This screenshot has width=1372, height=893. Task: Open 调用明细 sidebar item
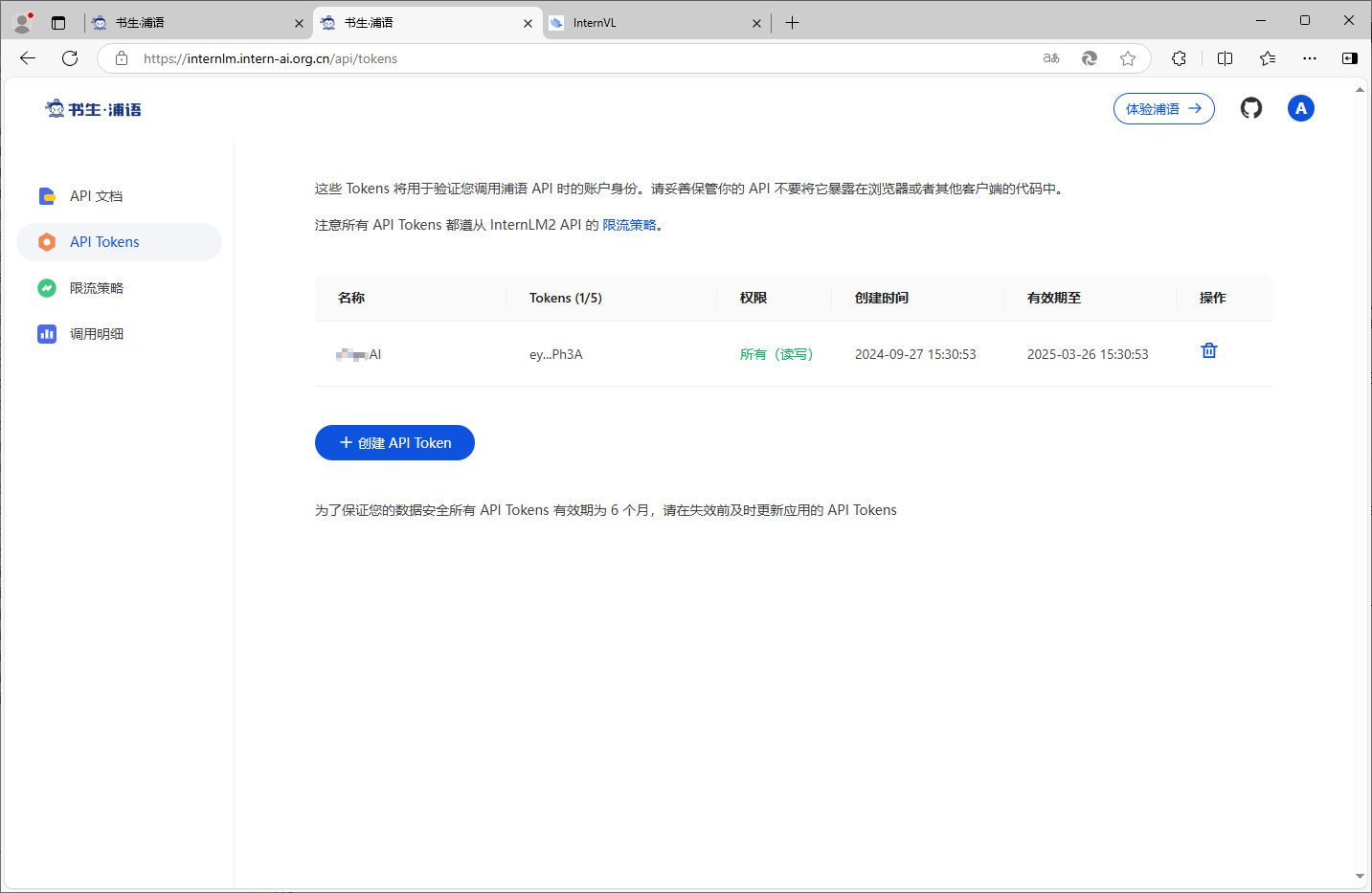[120, 334]
